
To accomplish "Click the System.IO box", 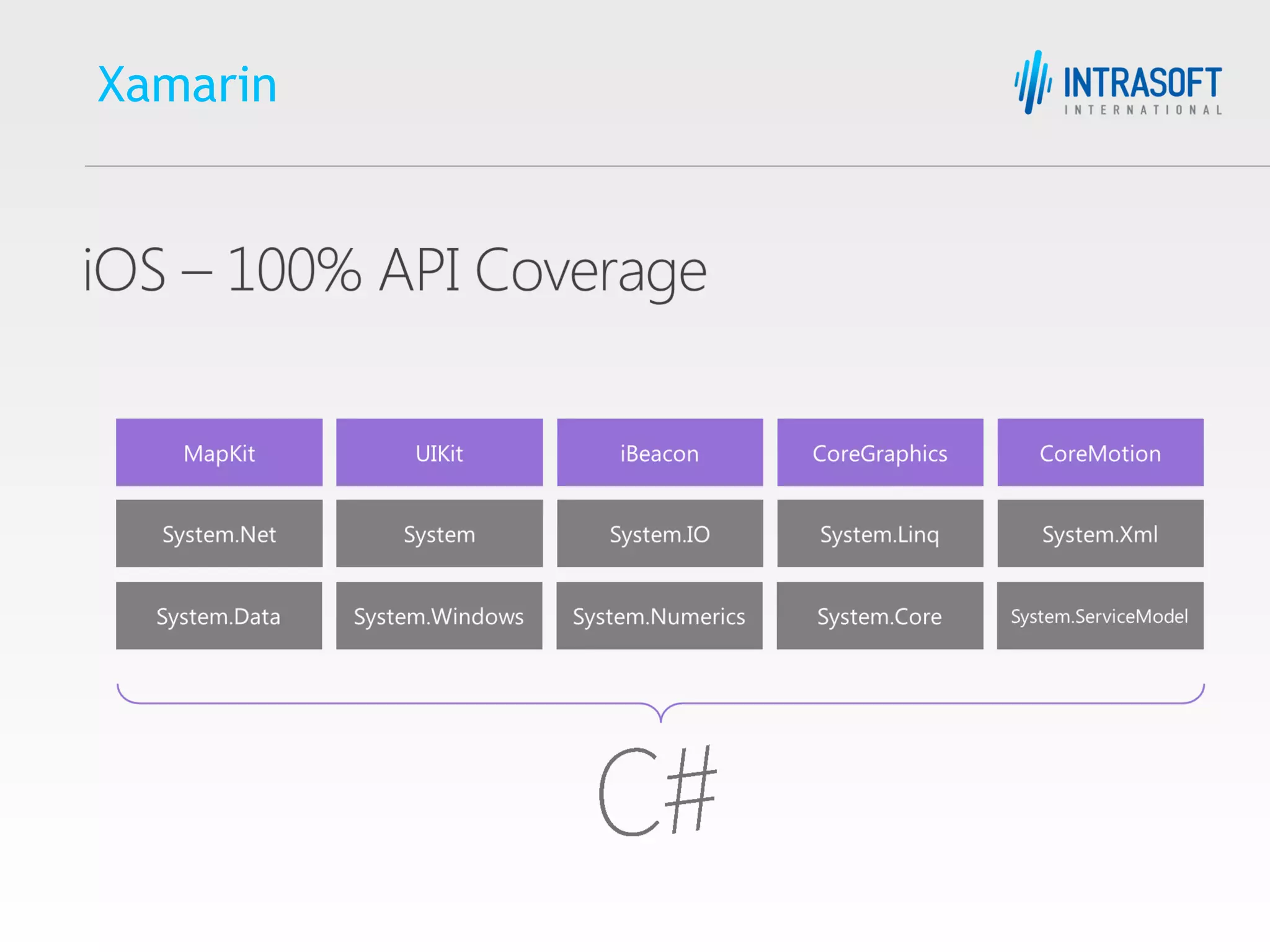I will [x=660, y=534].
